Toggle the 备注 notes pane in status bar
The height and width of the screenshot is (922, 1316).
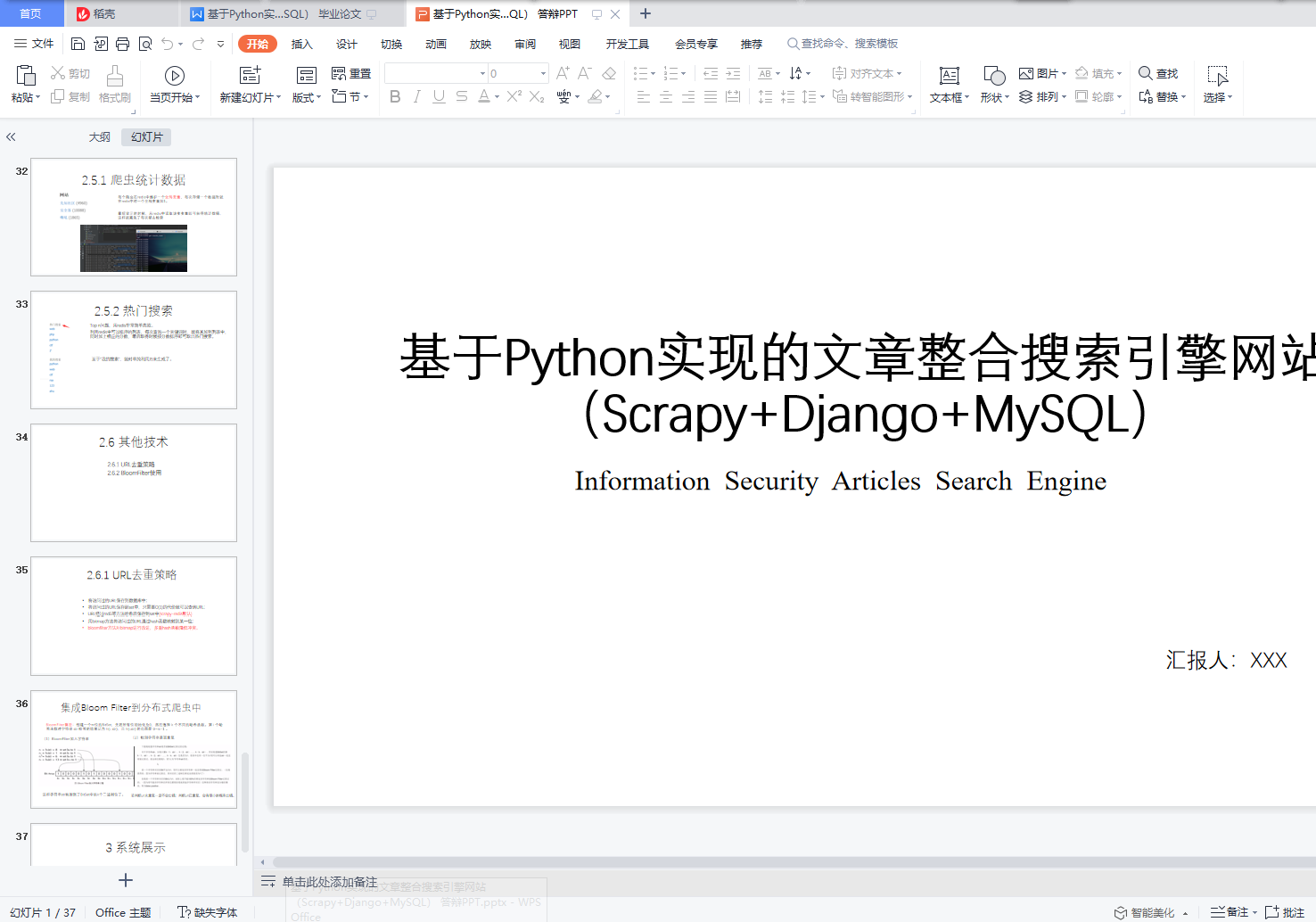click(x=1233, y=912)
